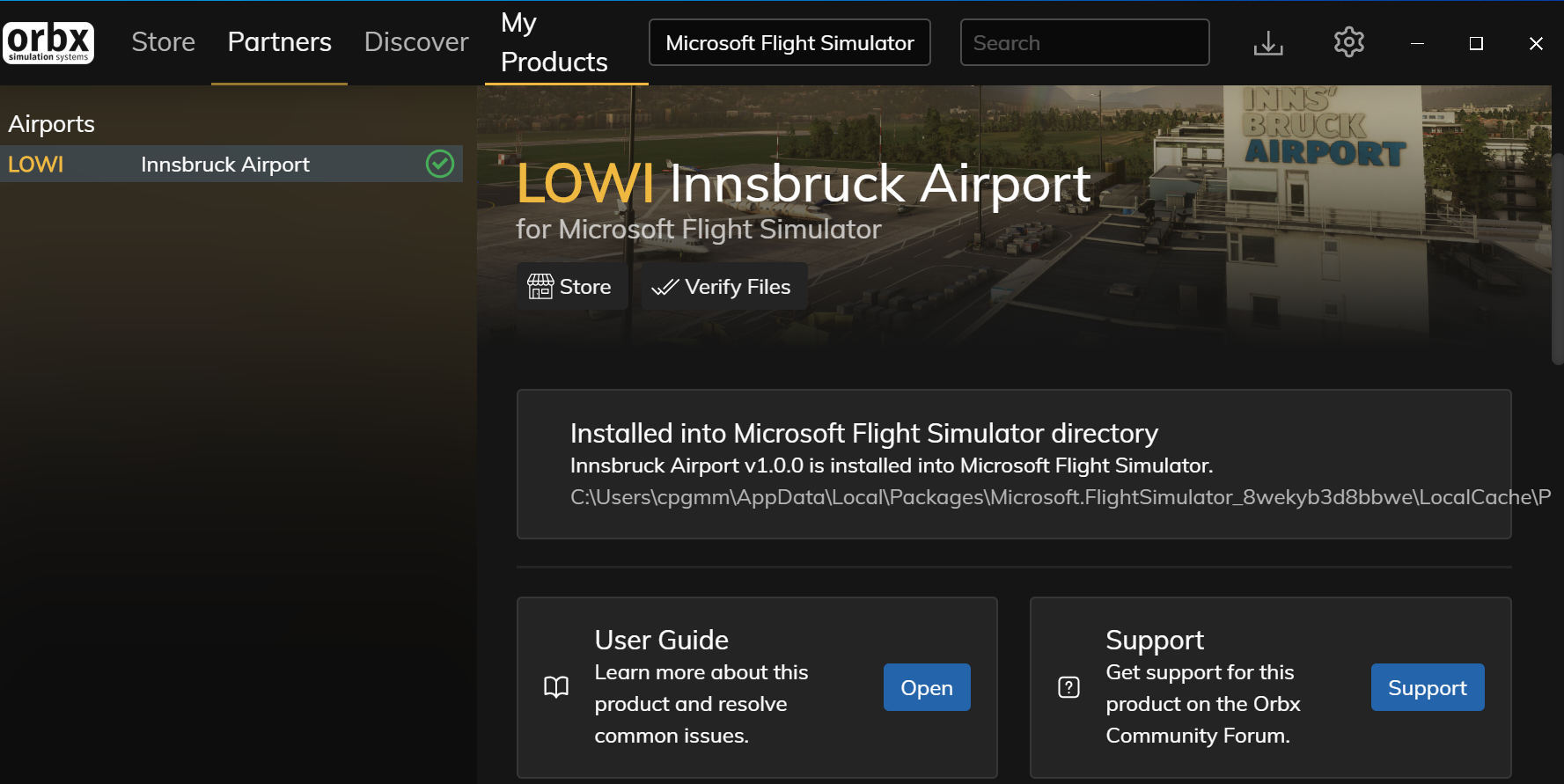Click the Orbx simulation systems logo
This screenshot has width=1564, height=784.
click(x=48, y=42)
